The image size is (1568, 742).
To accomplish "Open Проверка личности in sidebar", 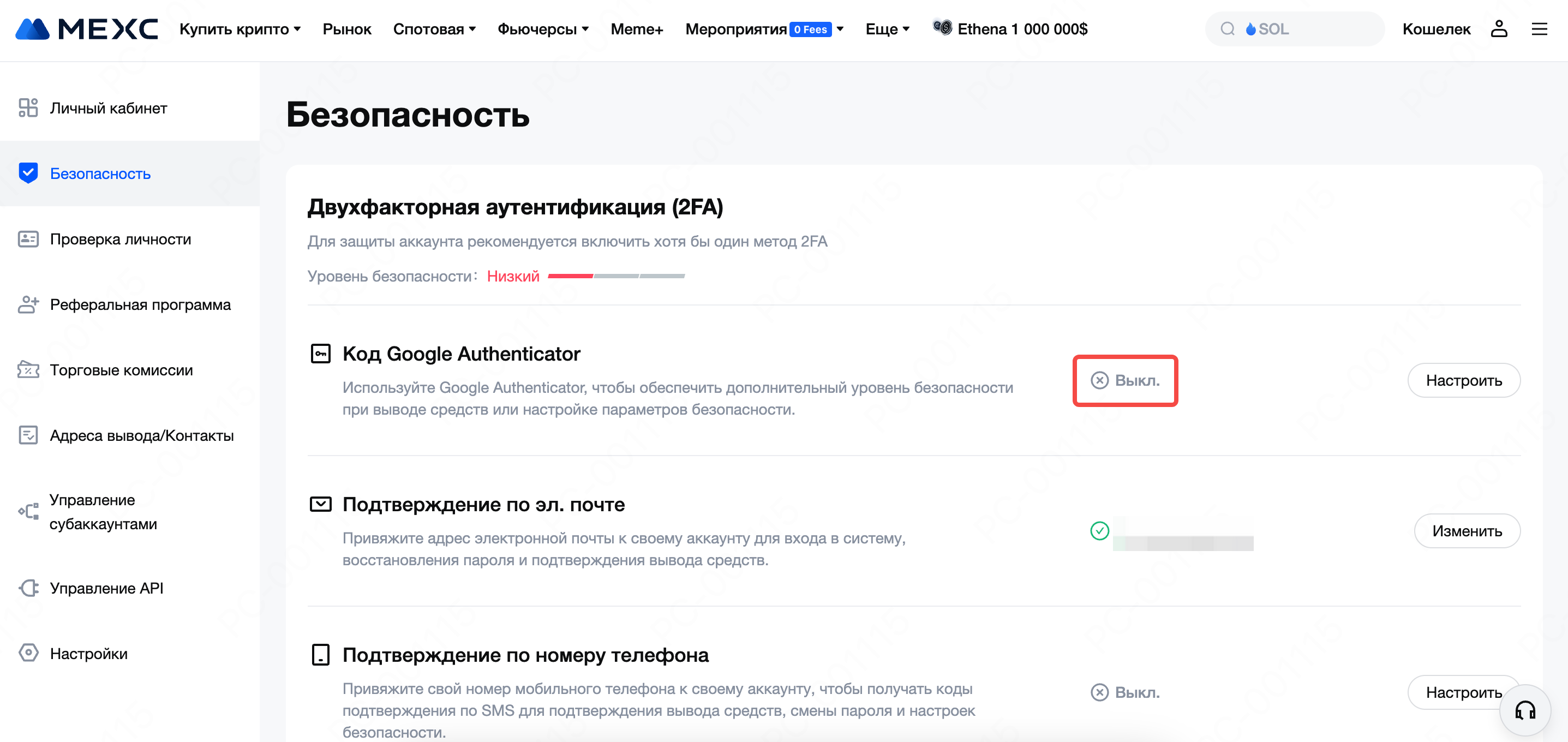I will (x=130, y=239).
